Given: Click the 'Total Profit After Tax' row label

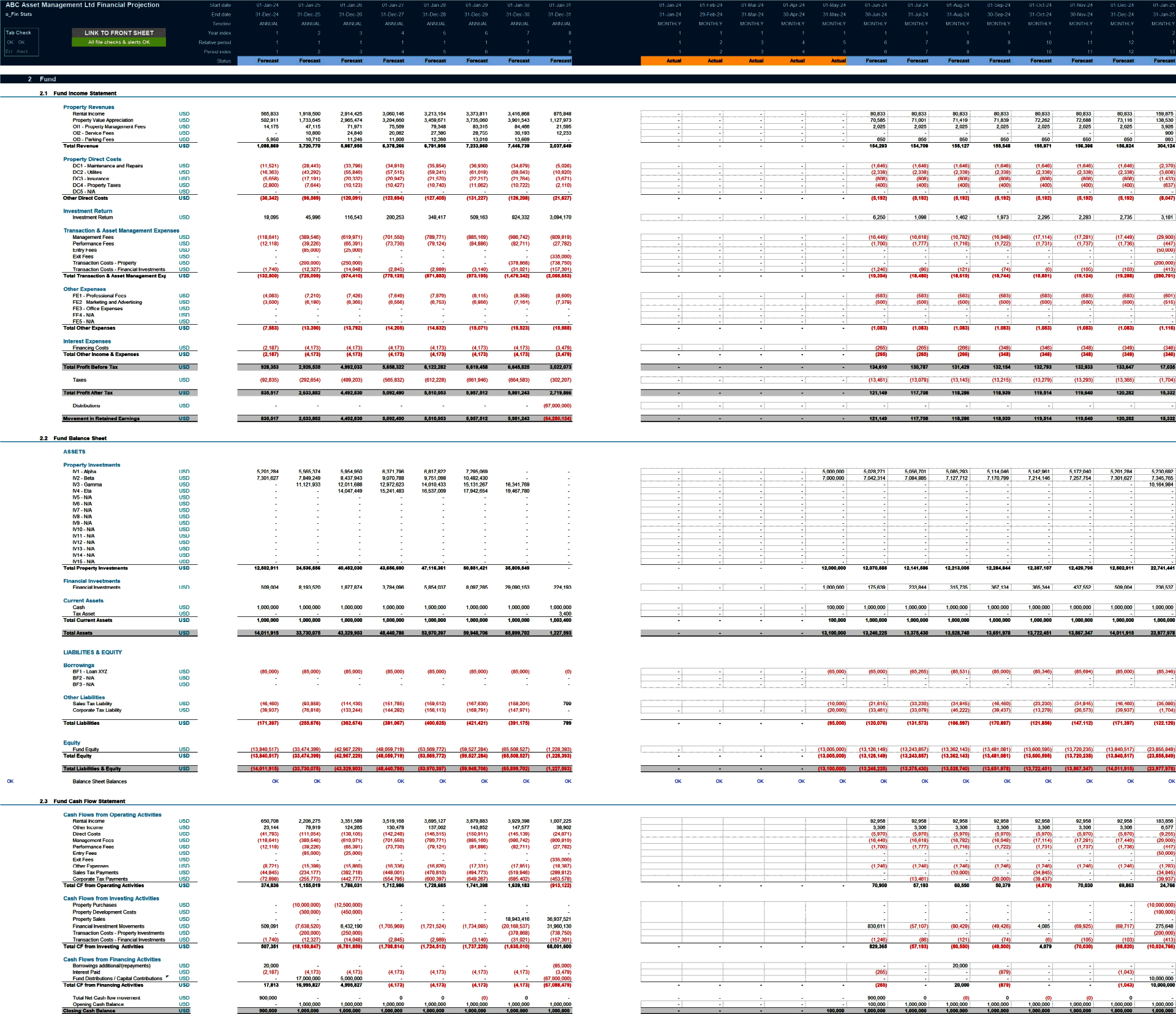Looking at the screenshot, I should (x=88, y=393).
